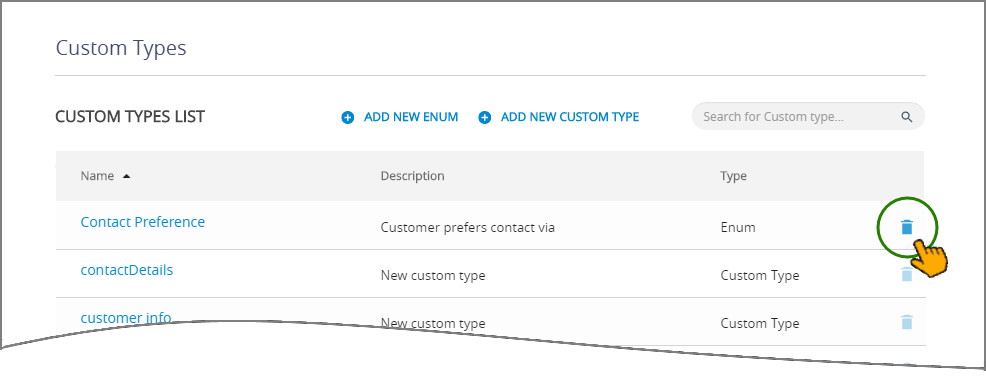Click the plus icon beside Add New Enum

[348, 117]
